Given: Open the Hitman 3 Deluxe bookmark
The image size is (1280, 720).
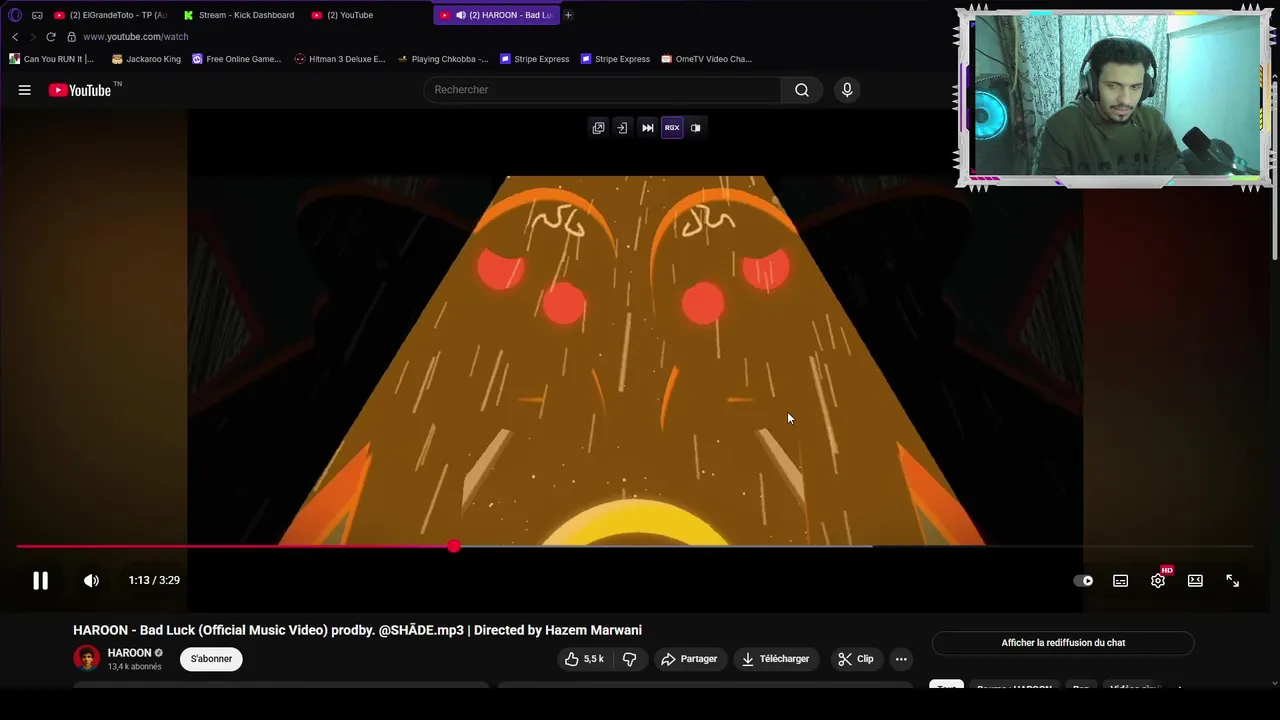Looking at the screenshot, I should 340,59.
